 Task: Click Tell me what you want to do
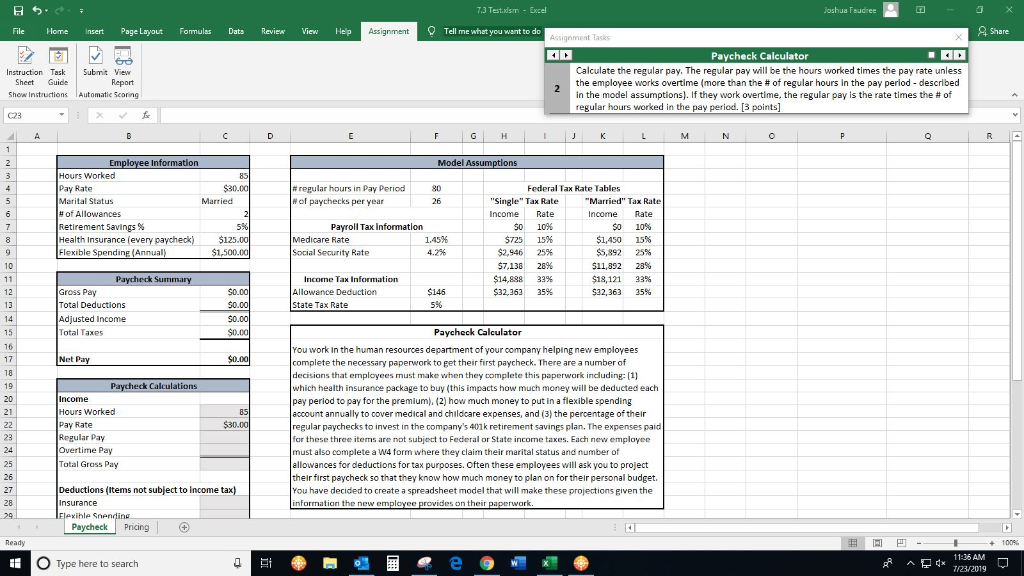pos(492,31)
